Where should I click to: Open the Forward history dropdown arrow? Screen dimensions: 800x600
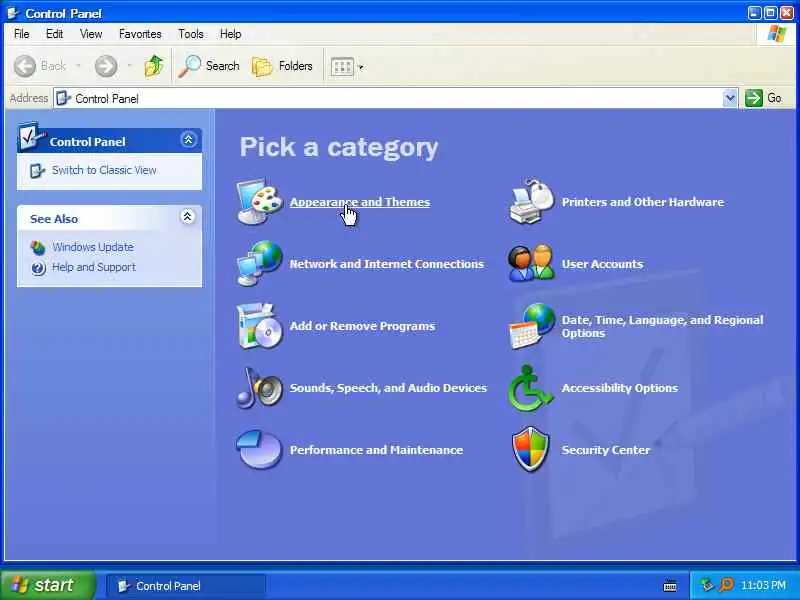pos(129,66)
